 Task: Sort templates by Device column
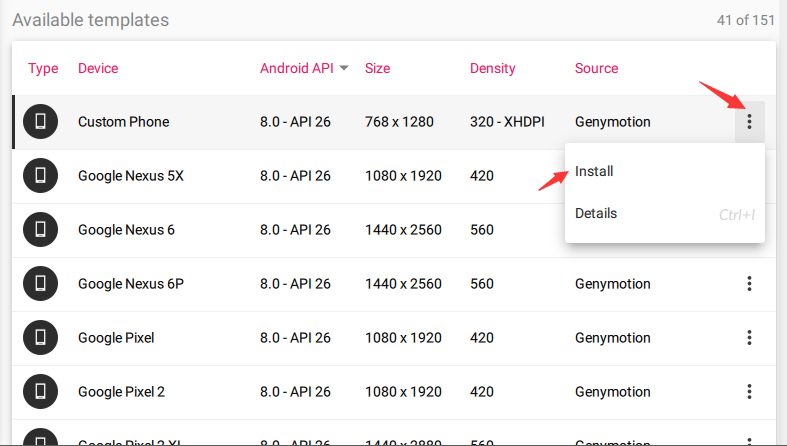(98, 68)
